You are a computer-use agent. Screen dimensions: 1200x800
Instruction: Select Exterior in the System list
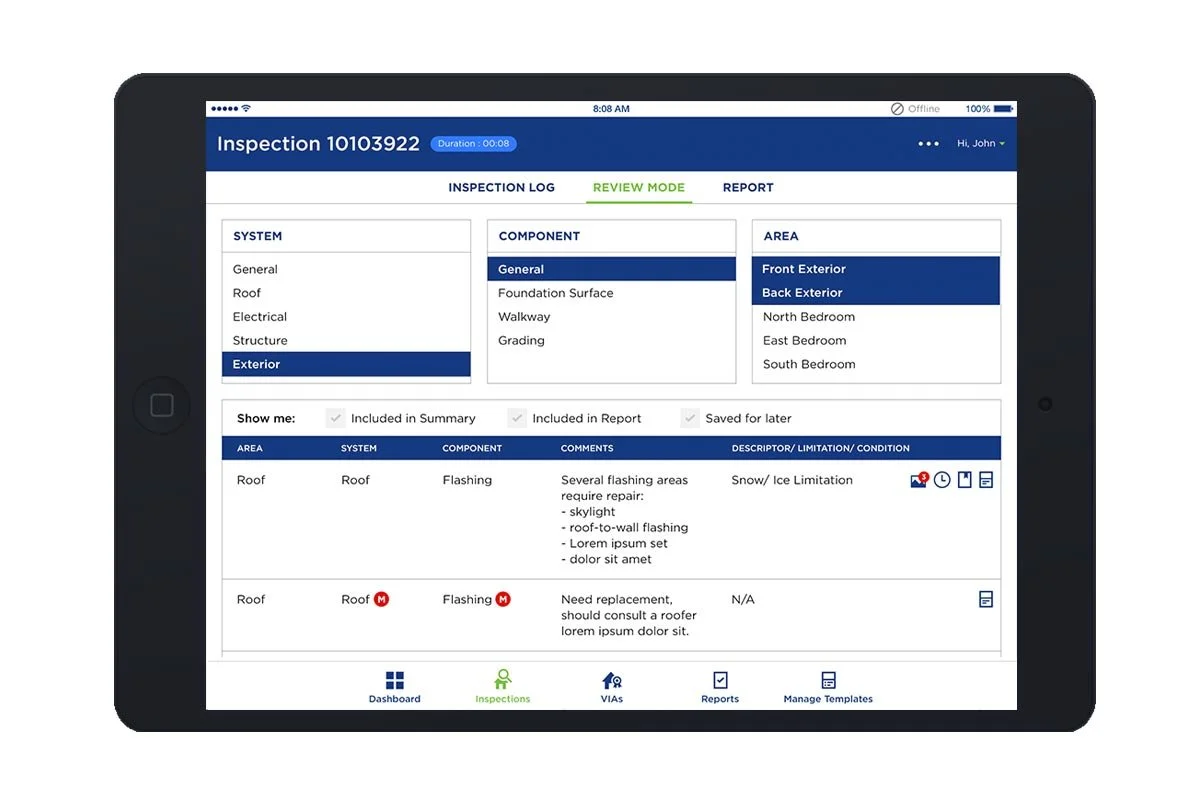point(346,365)
